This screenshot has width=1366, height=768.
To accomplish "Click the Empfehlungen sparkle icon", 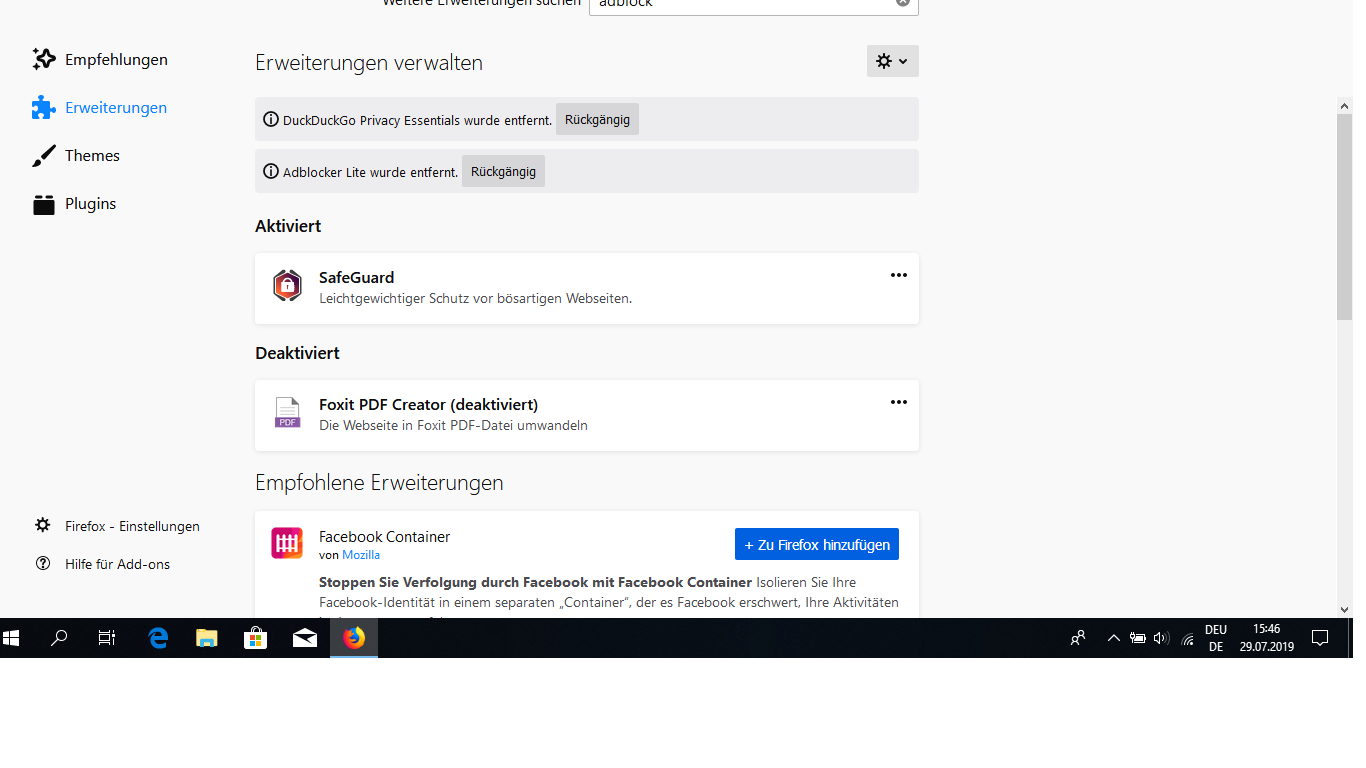I will [x=43, y=59].
